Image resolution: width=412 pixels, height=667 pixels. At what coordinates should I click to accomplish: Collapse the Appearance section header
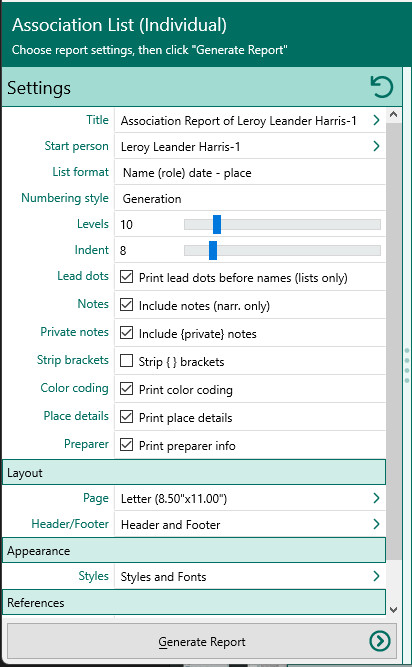(194, 550)
